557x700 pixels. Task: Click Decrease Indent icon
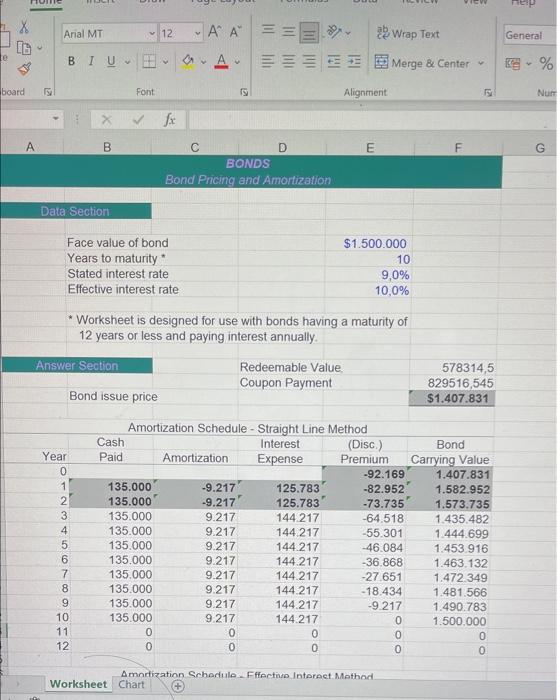coord(333,62)
